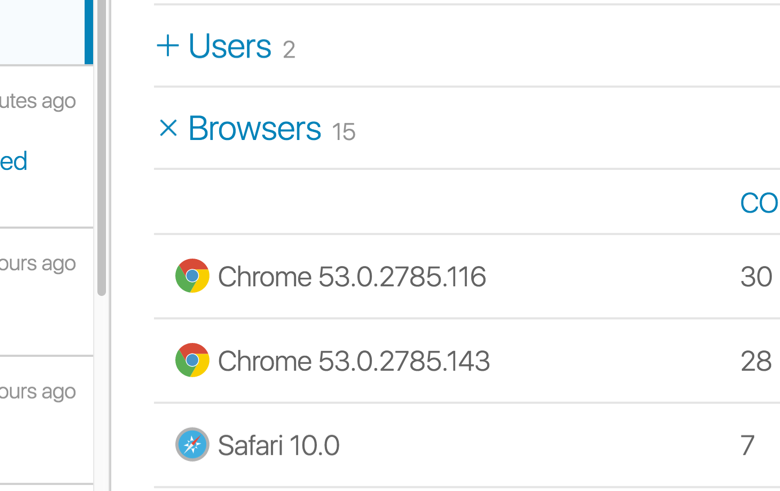The width and height of the screenshot is (780, 491).
Task: Click the count 28 for Chrome
Action: coord(756,361)
